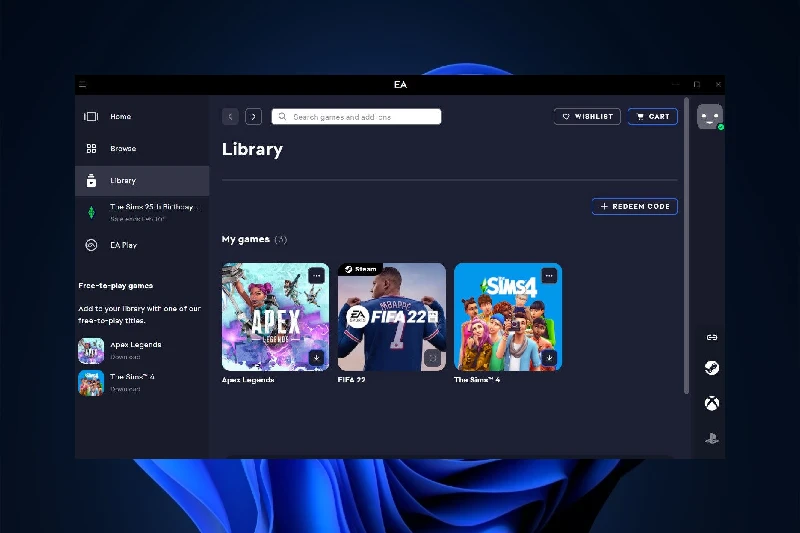The width and height of the screenshot is (800, 533).
Task: Open the profile avatar
Action: point(710,117)
